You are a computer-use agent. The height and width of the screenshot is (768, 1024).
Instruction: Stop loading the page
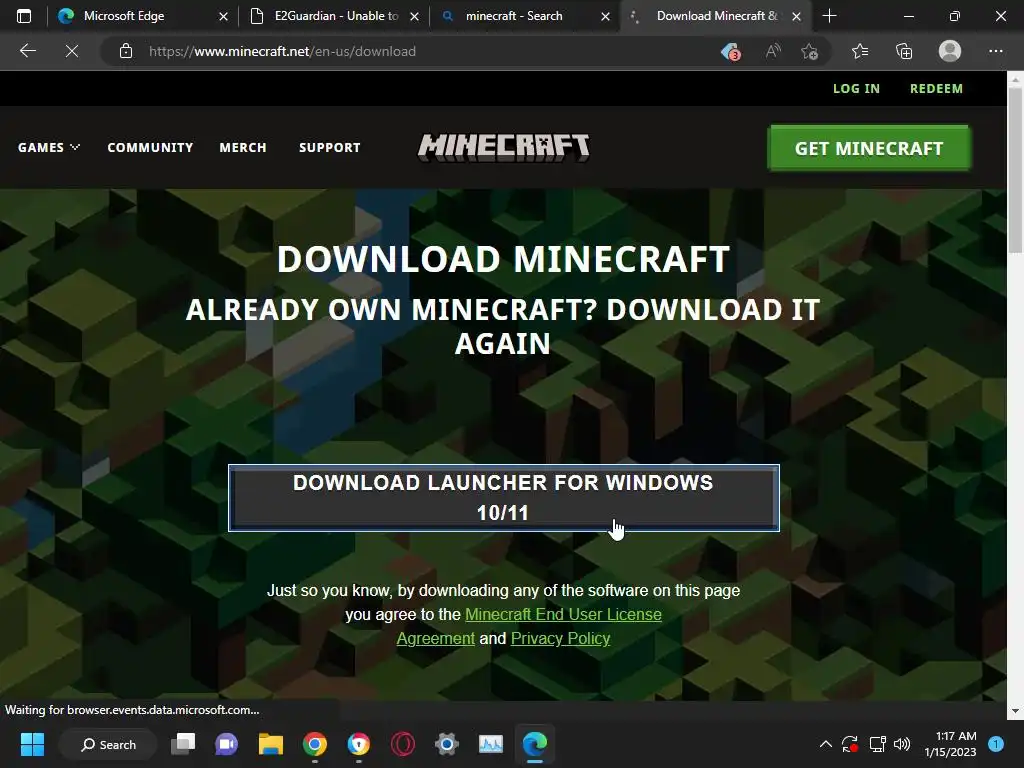click(72, 51)
